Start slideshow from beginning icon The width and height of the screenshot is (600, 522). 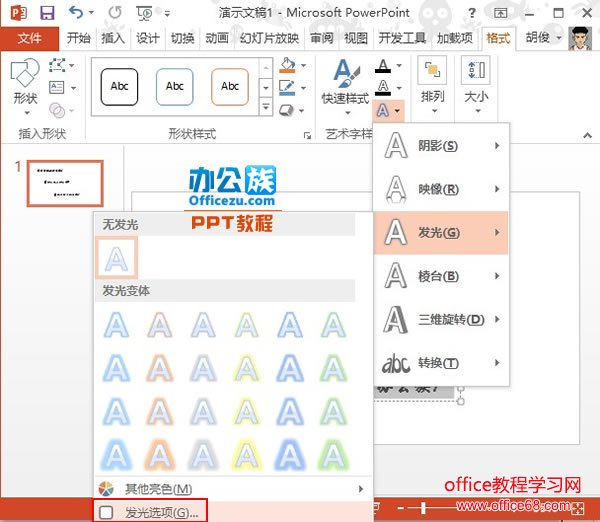(x=144, y=13)
